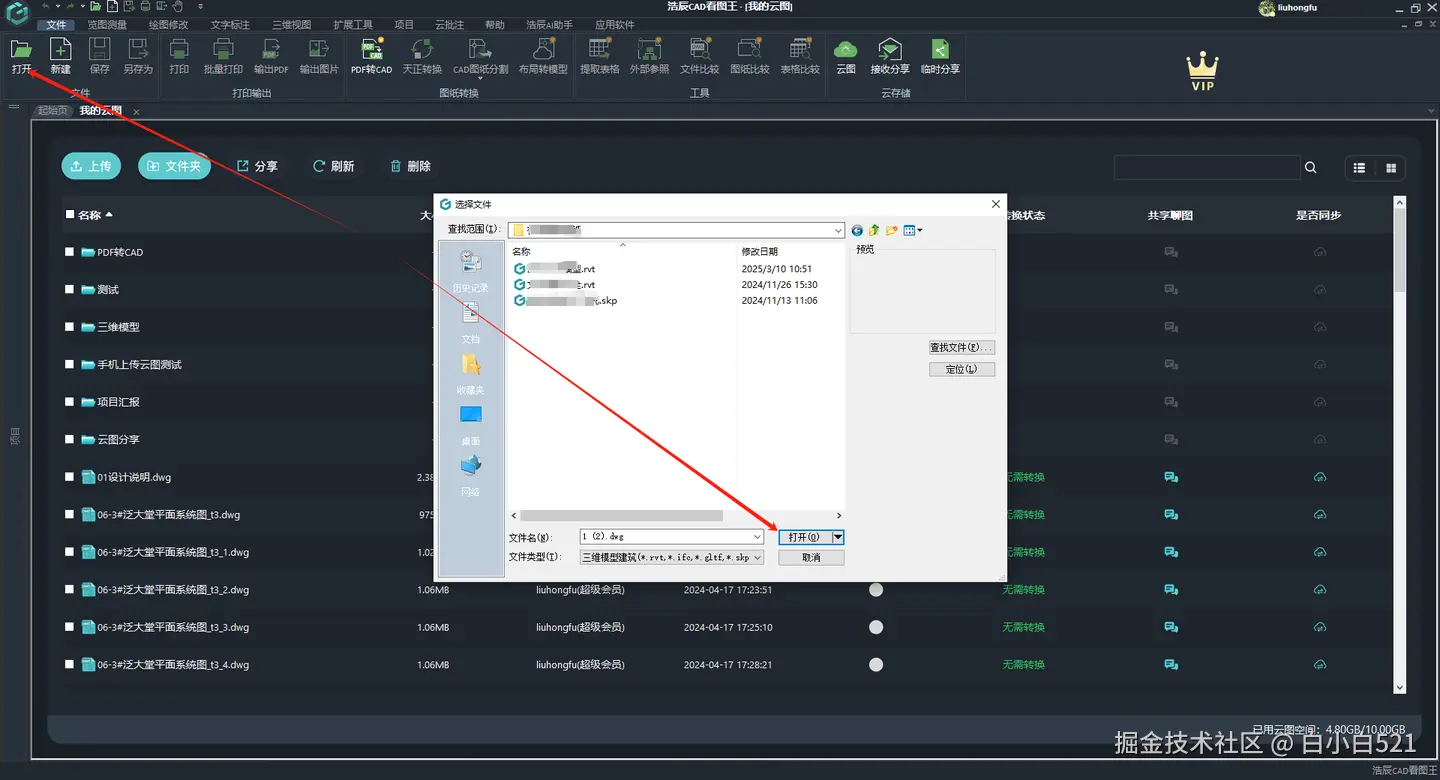Check the box for 三维模型 folder
The width and height of the screenshot is (1440, 780).
(70, 327)
